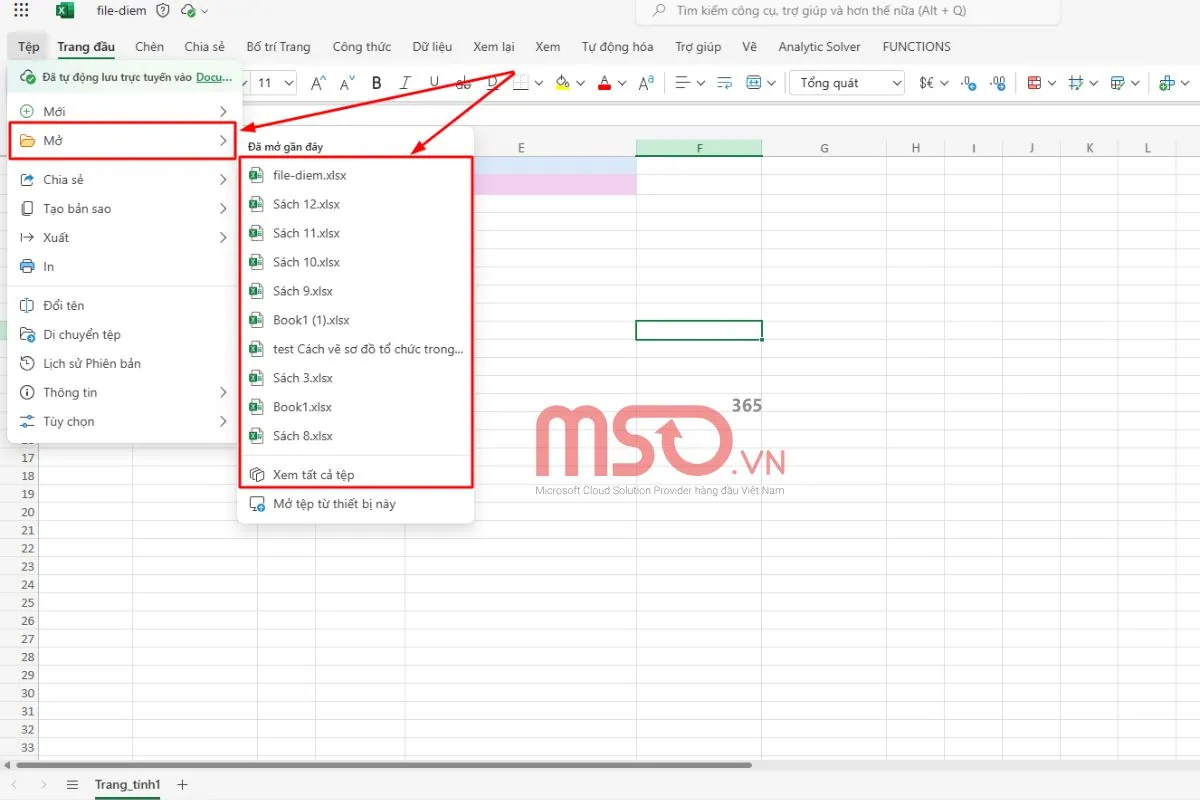Viewport: 1200px width, 800px height.
Task: Click the add new sheet plus icon
Action: point(182,785)
